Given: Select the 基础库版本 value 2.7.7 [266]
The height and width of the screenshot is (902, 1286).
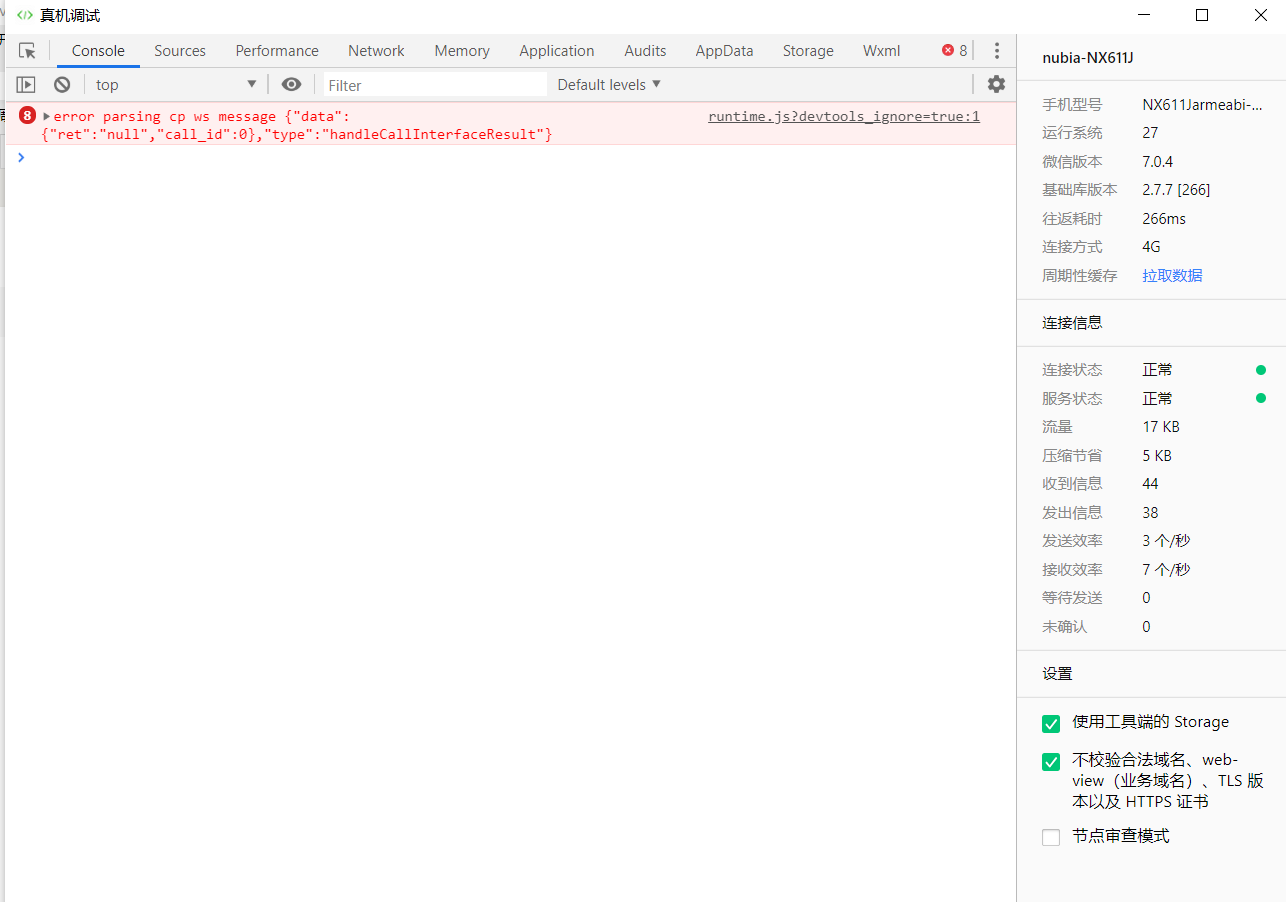Looking at the screenshot, I should click(x=1177, y=189).
